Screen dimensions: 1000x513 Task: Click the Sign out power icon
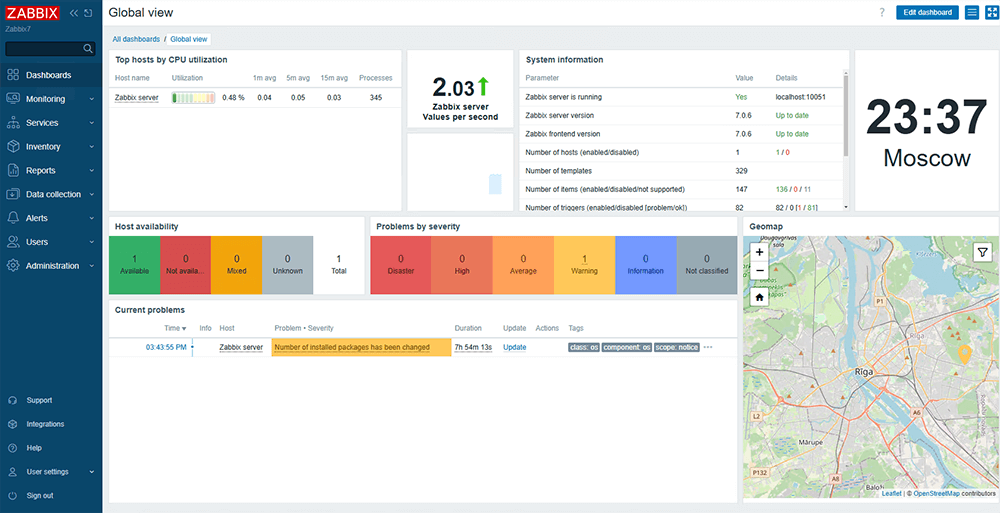[x=12, y=496]
